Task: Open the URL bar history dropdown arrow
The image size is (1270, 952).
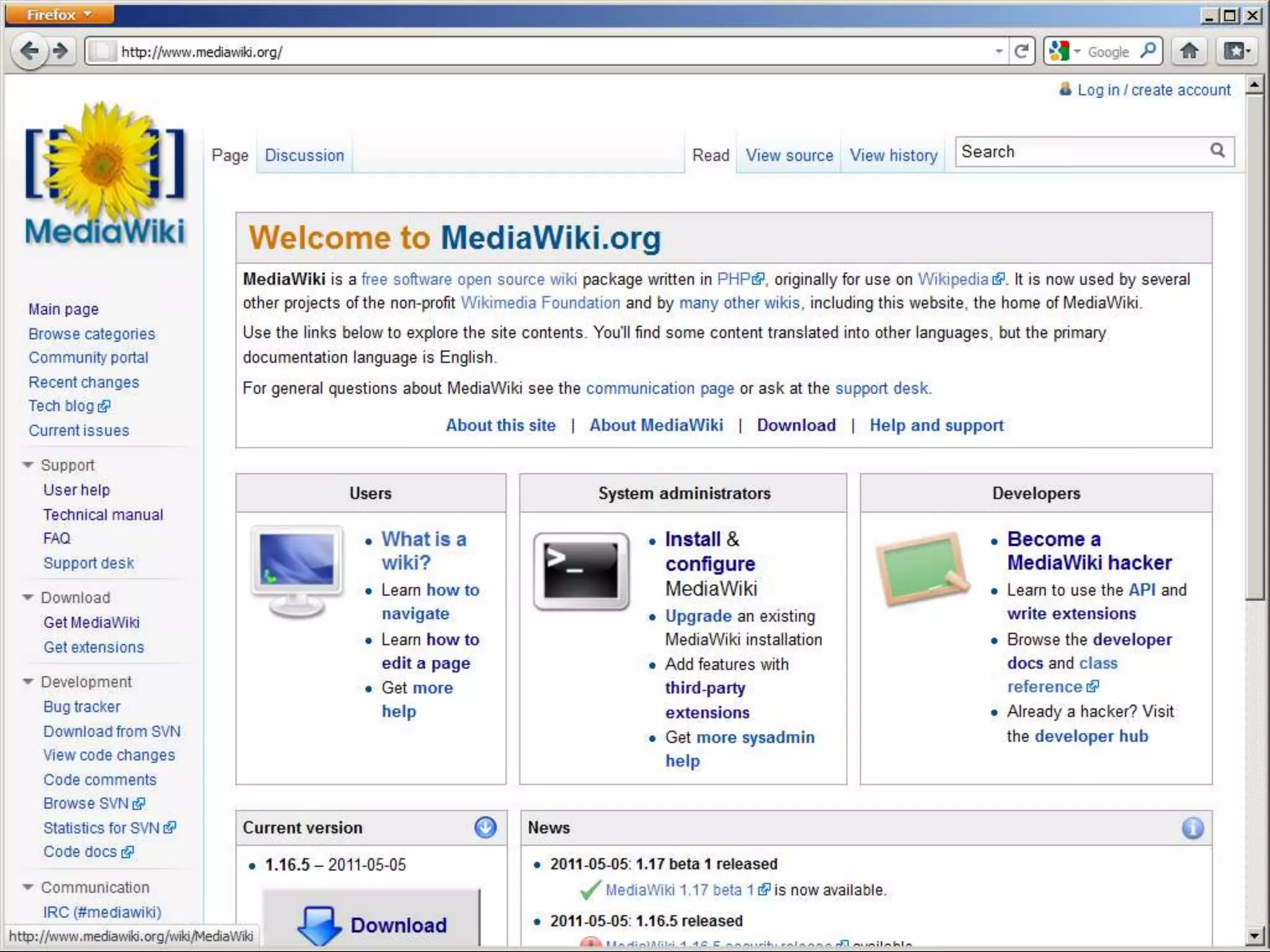Action: click(999, 51)
